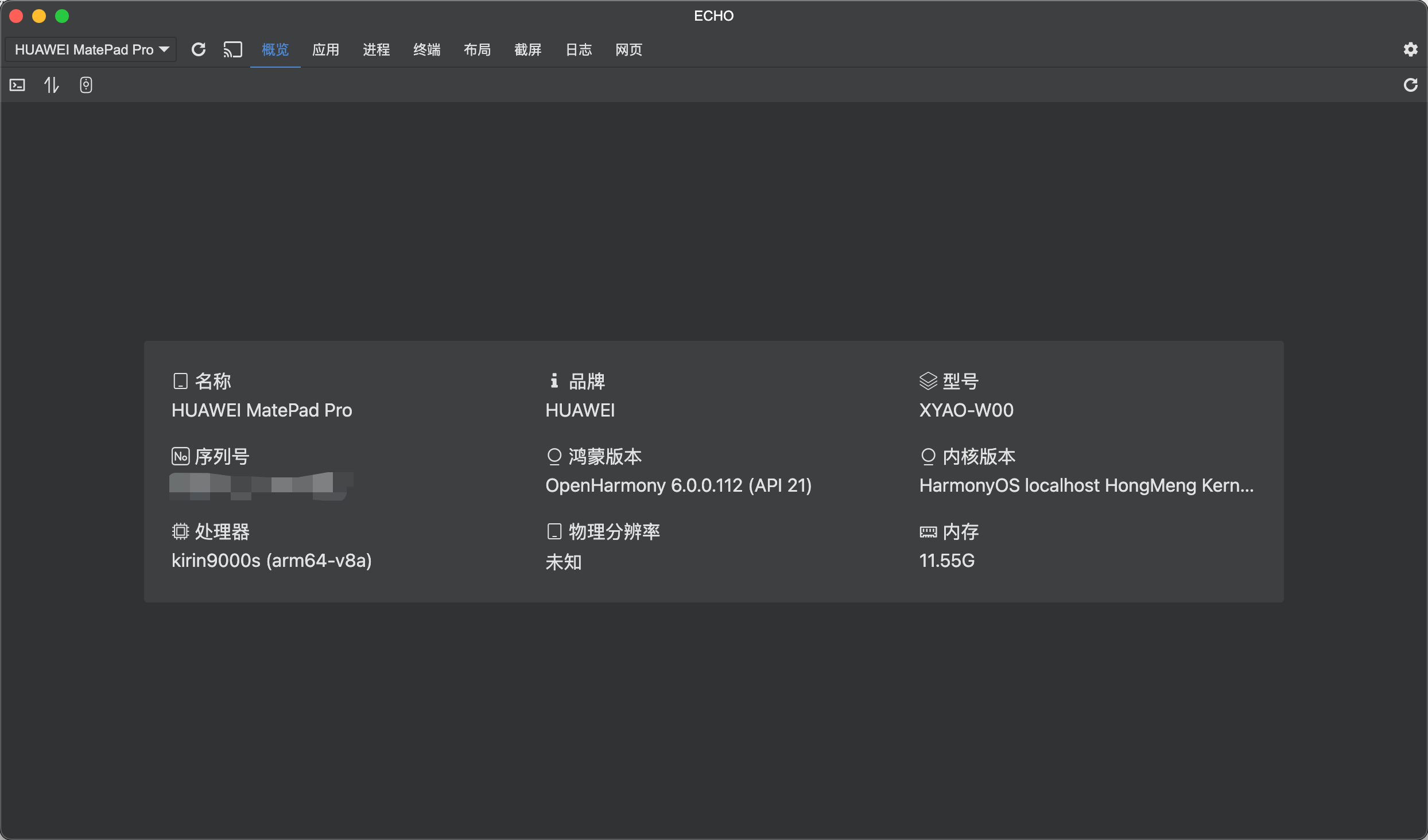Open the 布局 tab
The width and height of the screenshot is (1428, 840).
(477, 50)
